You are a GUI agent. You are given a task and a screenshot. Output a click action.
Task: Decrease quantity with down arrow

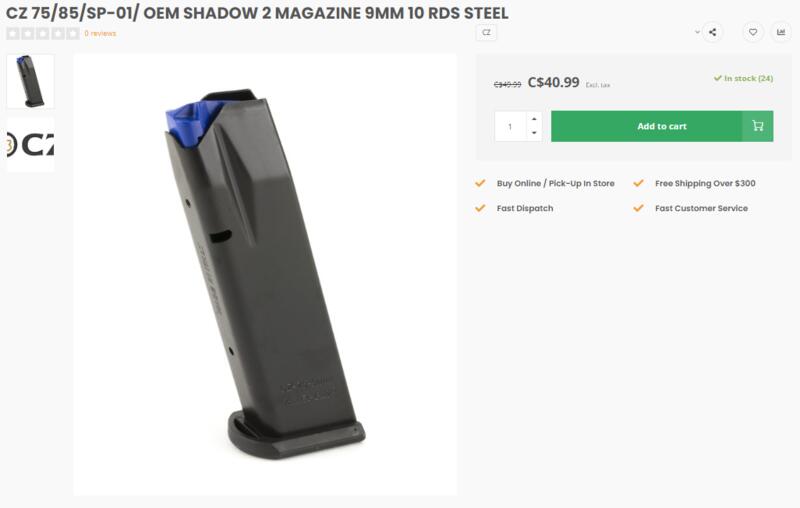534,133
